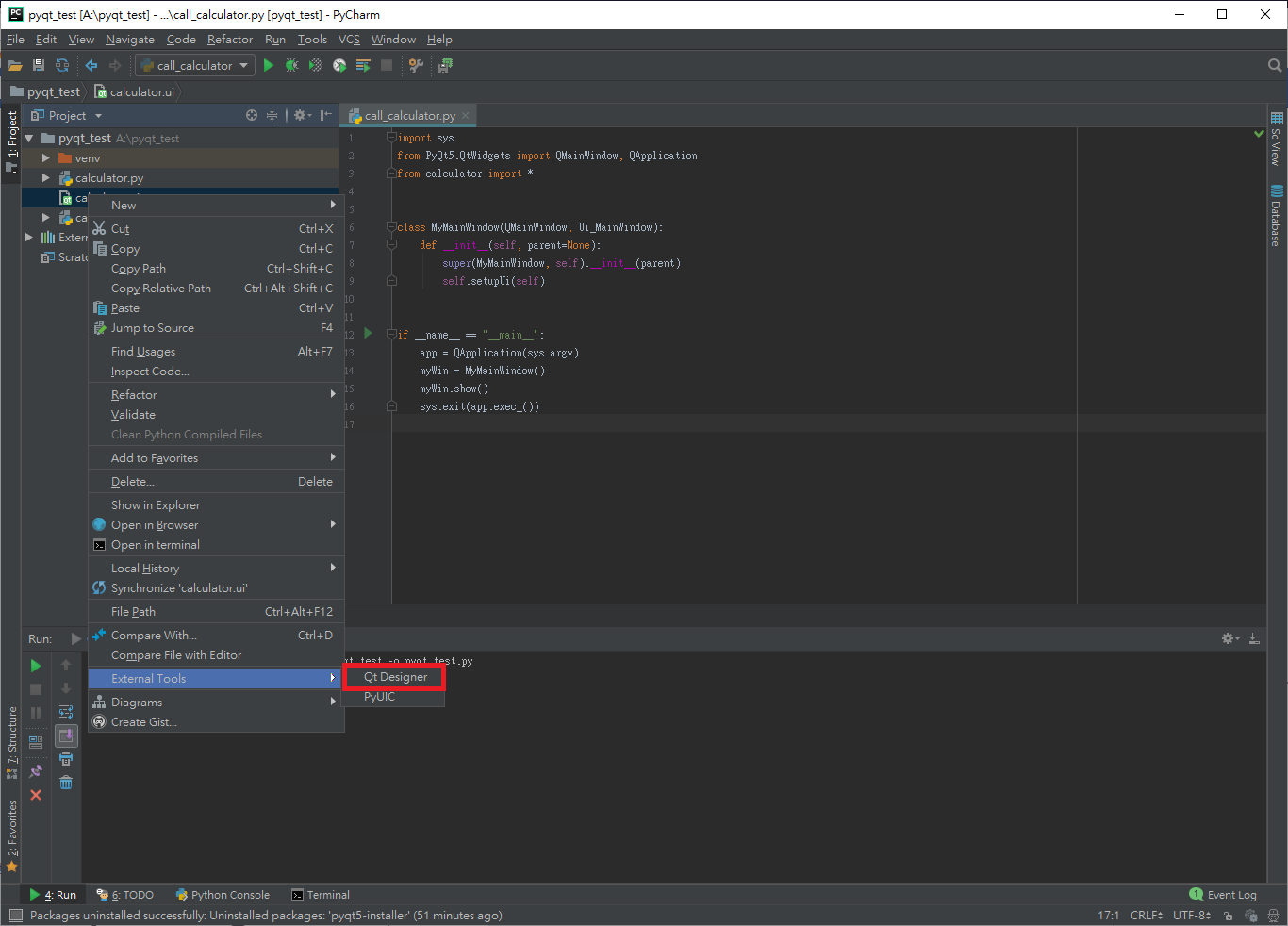Collapse the pyqt_test root folder node

[29, 139]
